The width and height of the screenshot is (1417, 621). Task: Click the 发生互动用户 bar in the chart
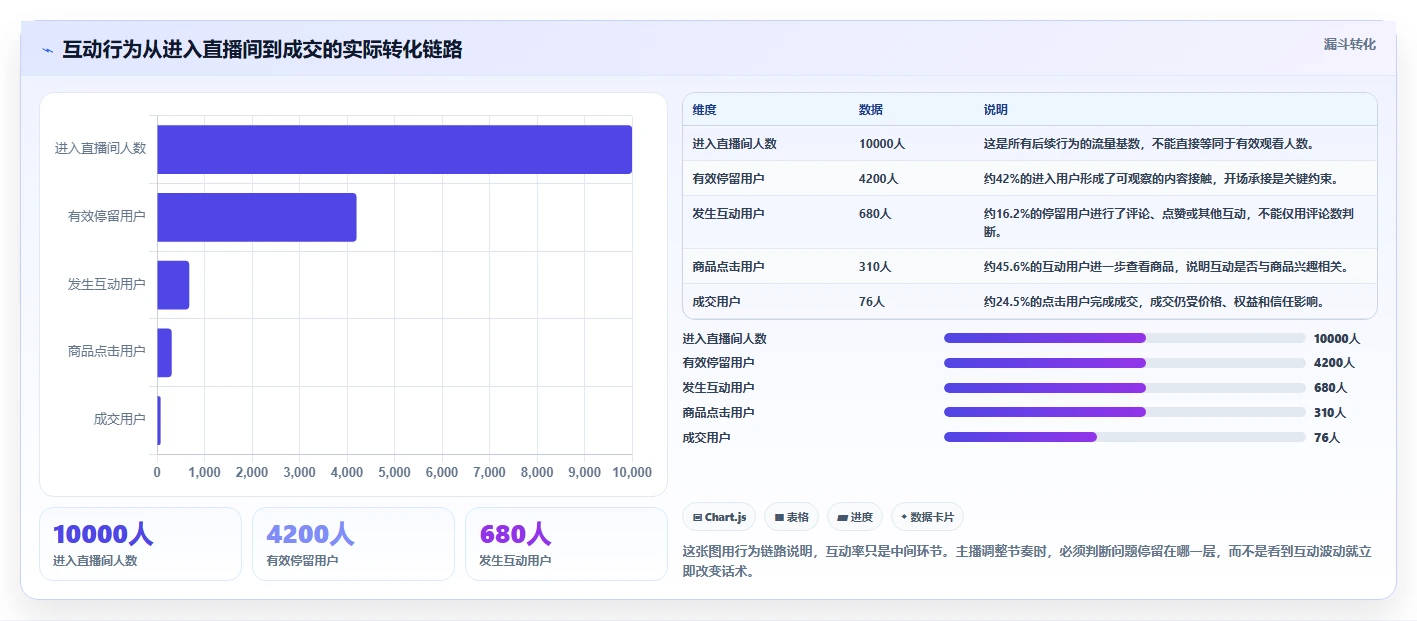(173, 285)
